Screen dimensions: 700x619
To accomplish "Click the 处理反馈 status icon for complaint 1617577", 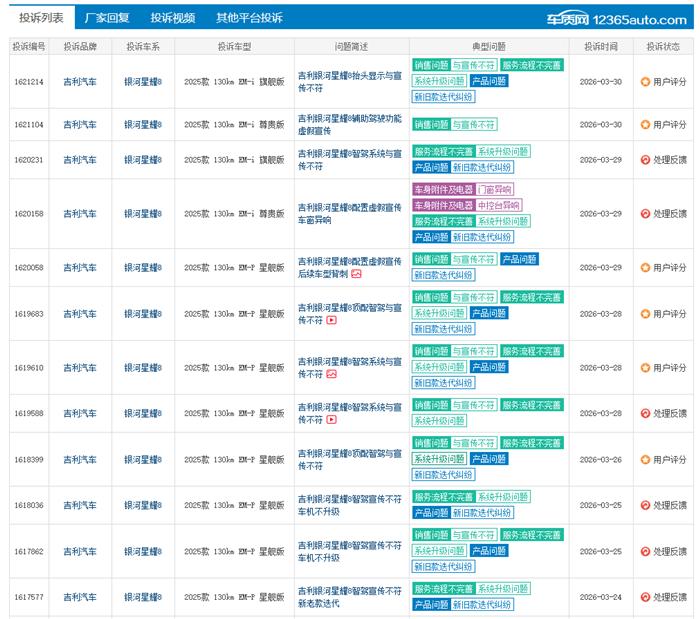I will coord(645,598).
